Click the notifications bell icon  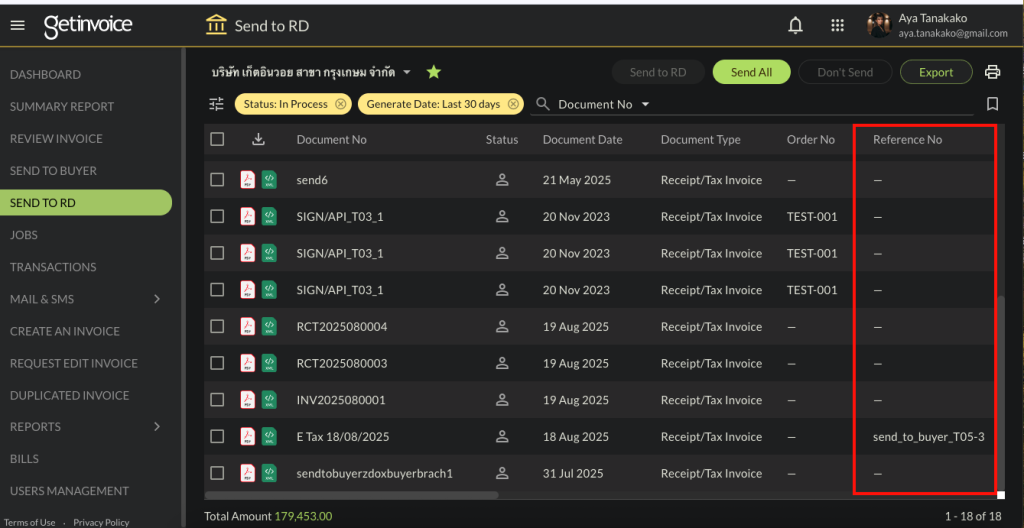[796, 26]
